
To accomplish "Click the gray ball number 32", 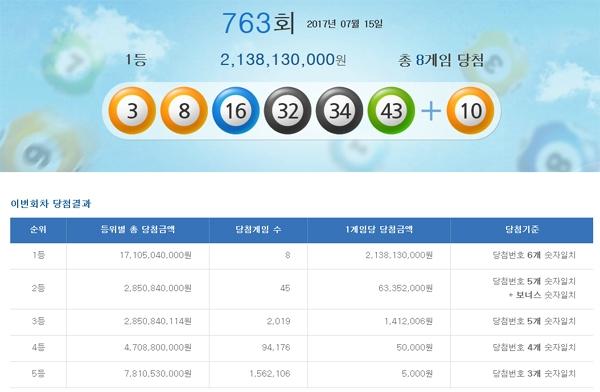I will pos(288,111).
